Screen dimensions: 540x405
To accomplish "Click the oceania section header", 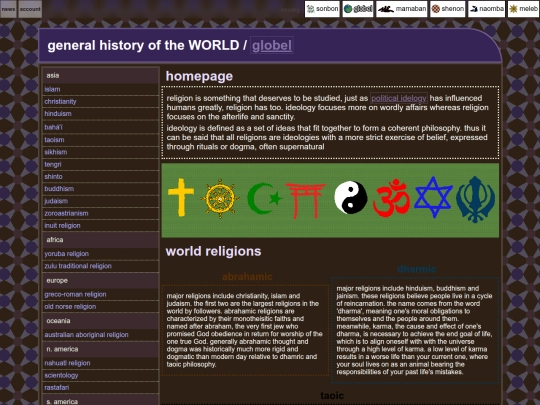I will [101, 321].
